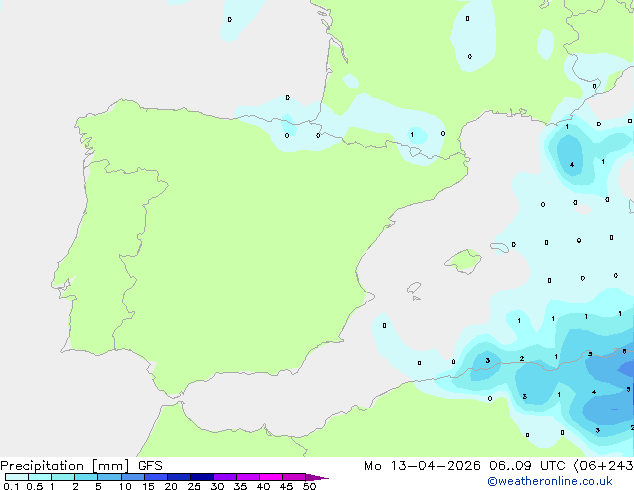Select the 50 value under the legend
The height and width of the screenshot is (490, 634).
click(309, 486)
